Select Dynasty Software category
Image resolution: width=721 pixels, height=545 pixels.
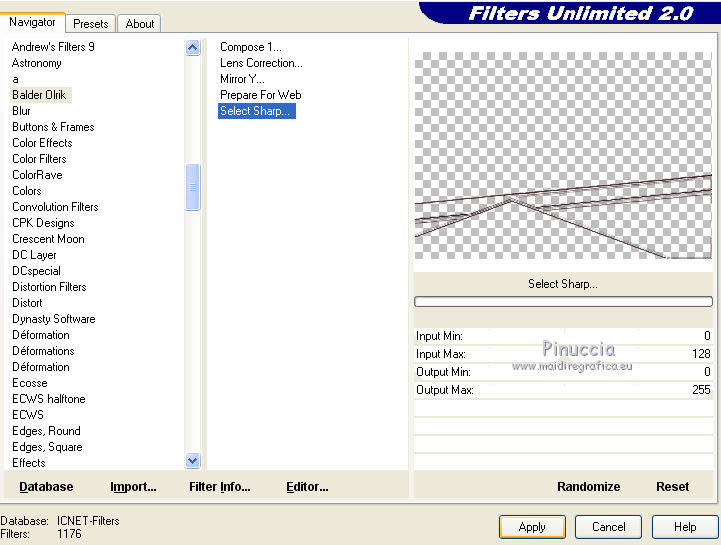pos(54,319)
